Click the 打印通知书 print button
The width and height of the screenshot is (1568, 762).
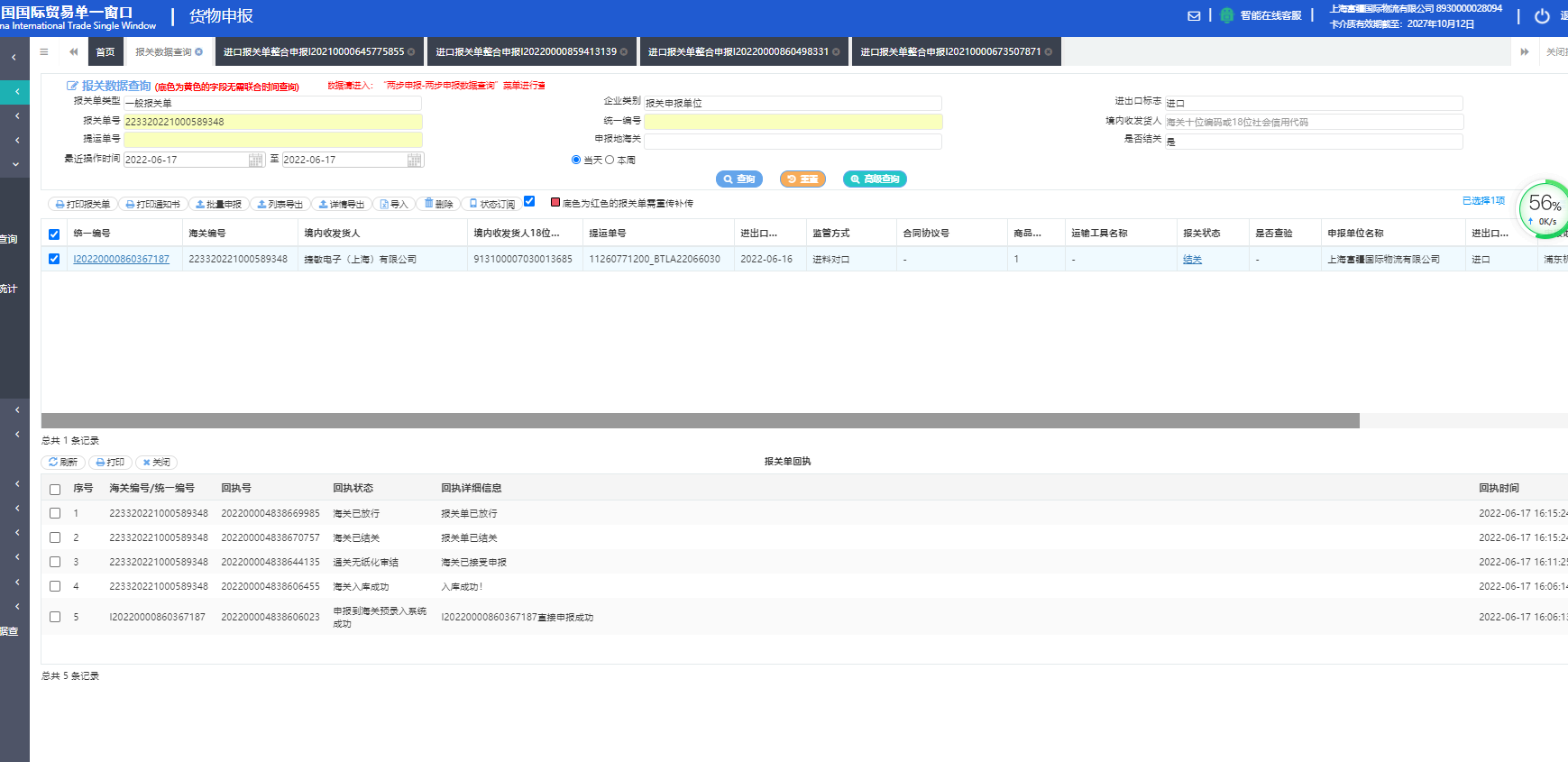pos(152,204)
